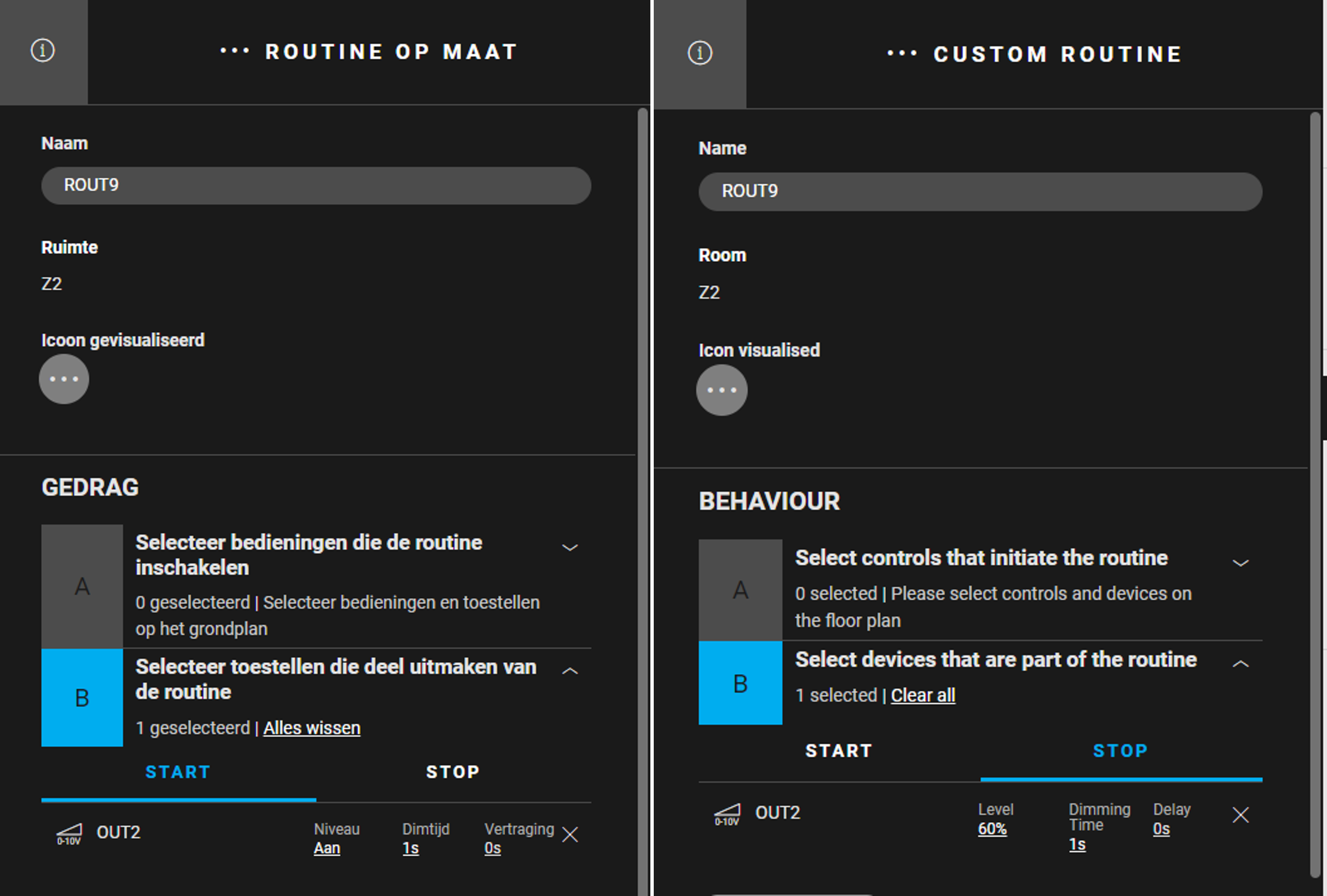Click Naam input field with ROUT9

(x=316, y=186)
